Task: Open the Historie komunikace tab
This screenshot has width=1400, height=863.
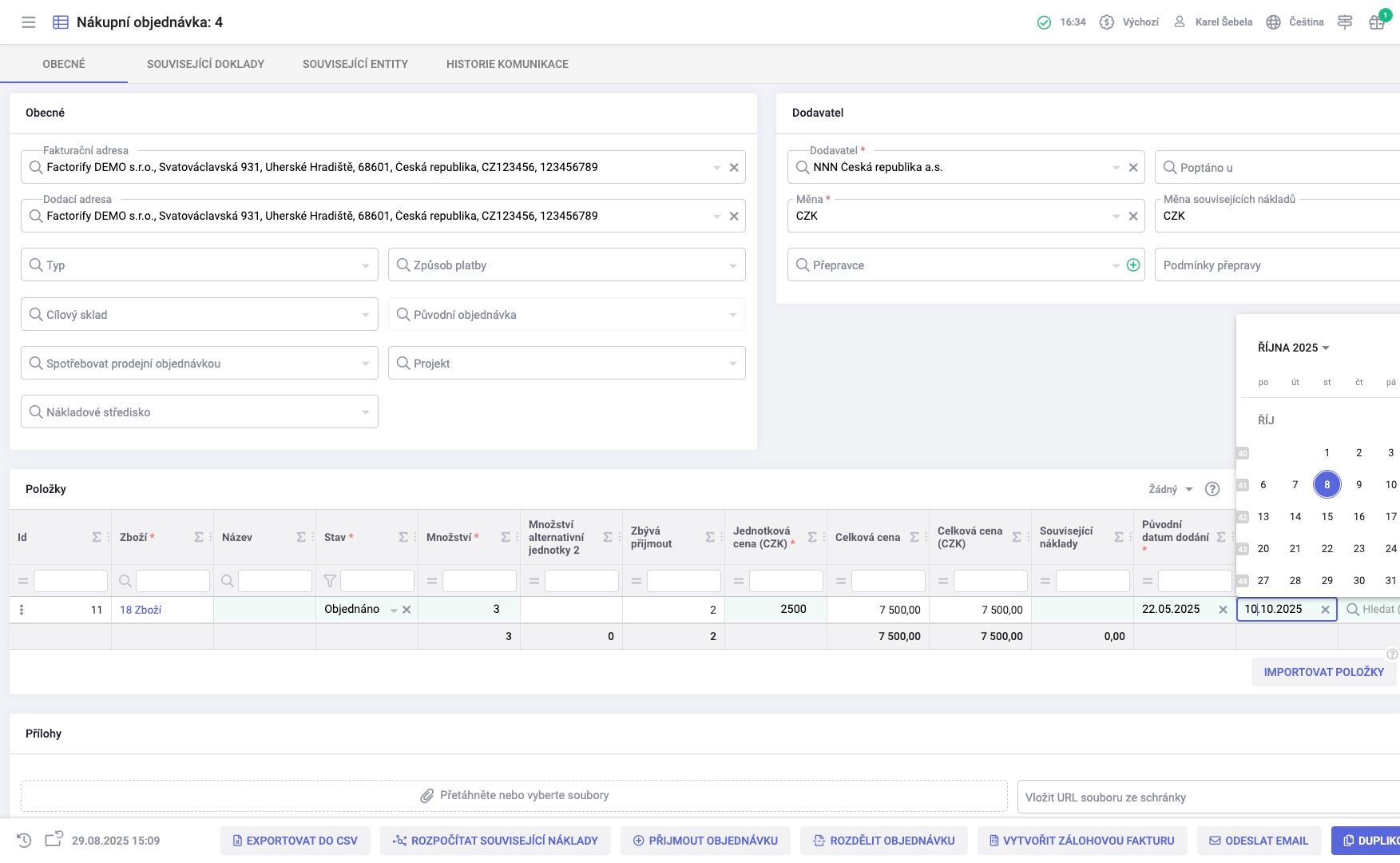Action: [x=507, y=64]
